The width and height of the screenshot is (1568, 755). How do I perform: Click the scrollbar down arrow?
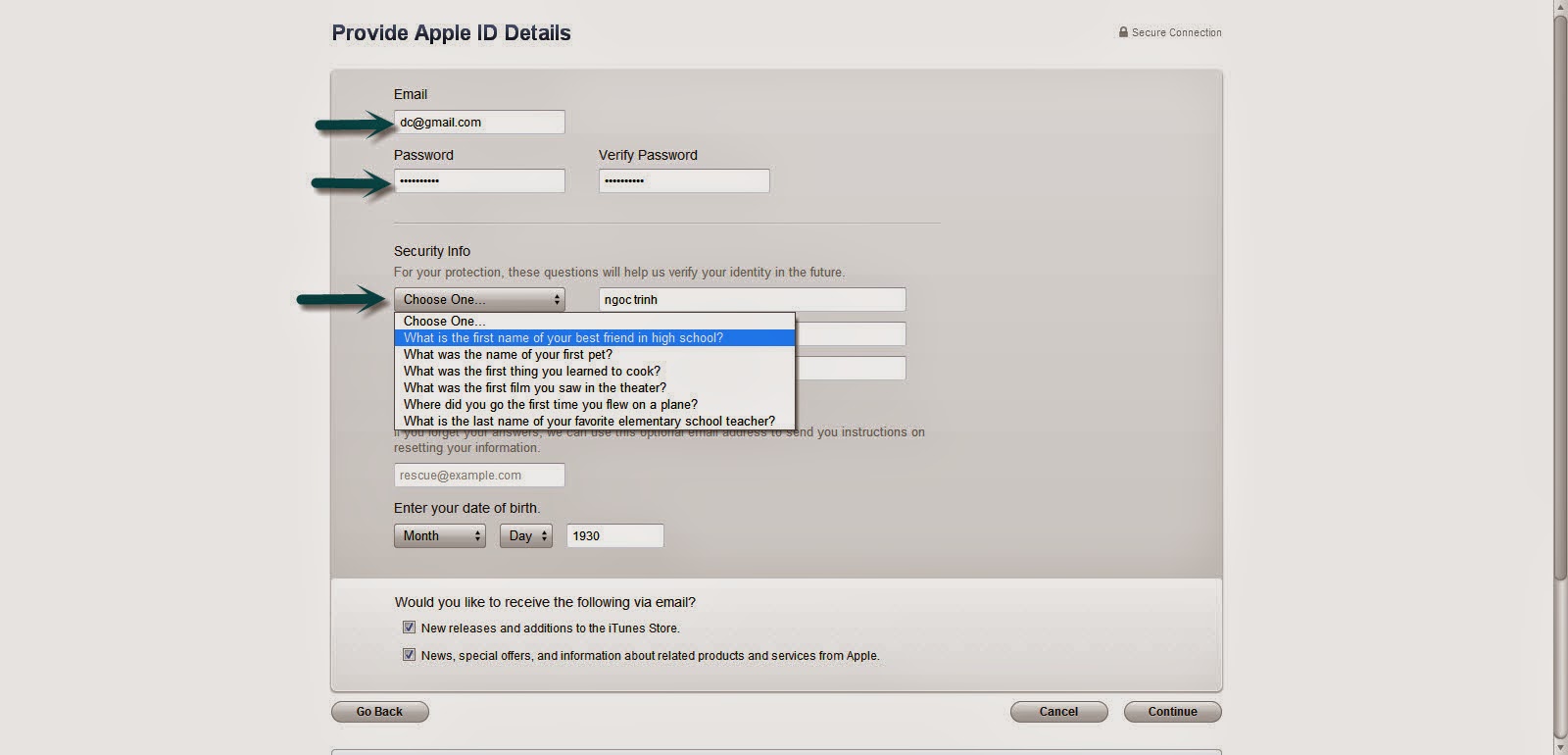pos(1560,748)
